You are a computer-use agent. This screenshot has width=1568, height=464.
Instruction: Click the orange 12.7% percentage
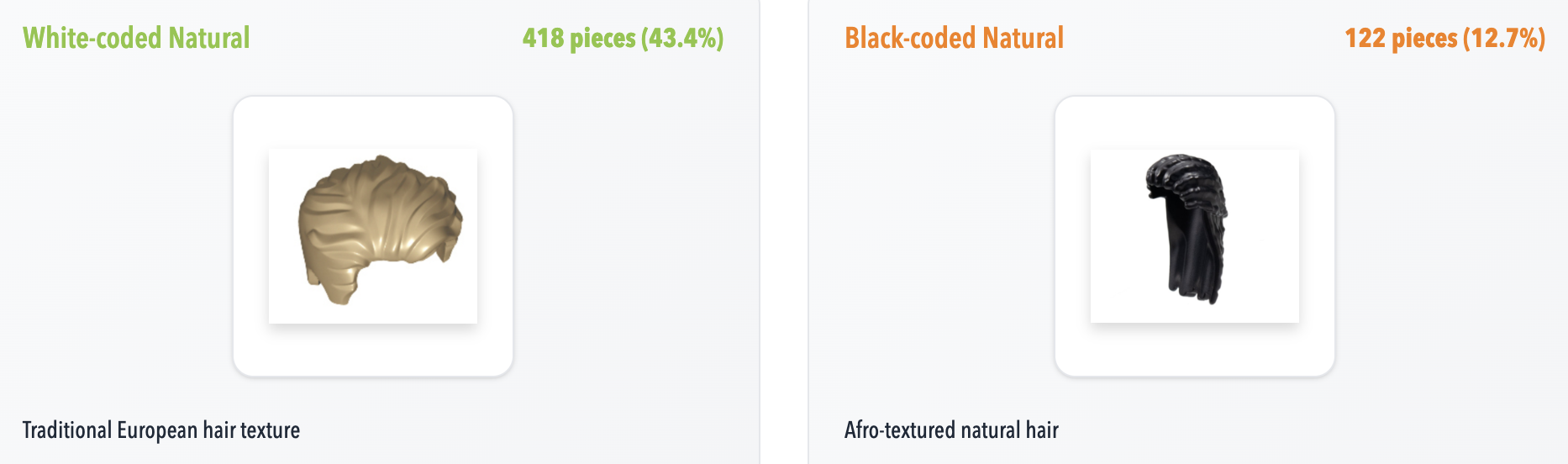[1504, 39]
